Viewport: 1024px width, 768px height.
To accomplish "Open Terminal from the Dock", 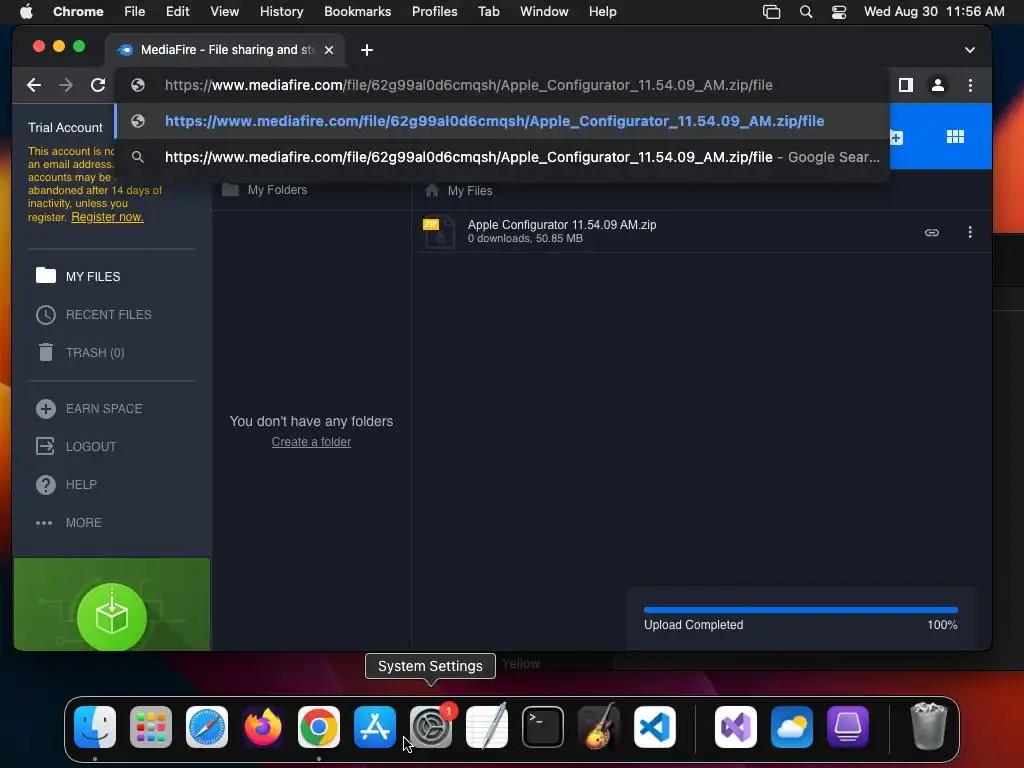I will 543,727.
